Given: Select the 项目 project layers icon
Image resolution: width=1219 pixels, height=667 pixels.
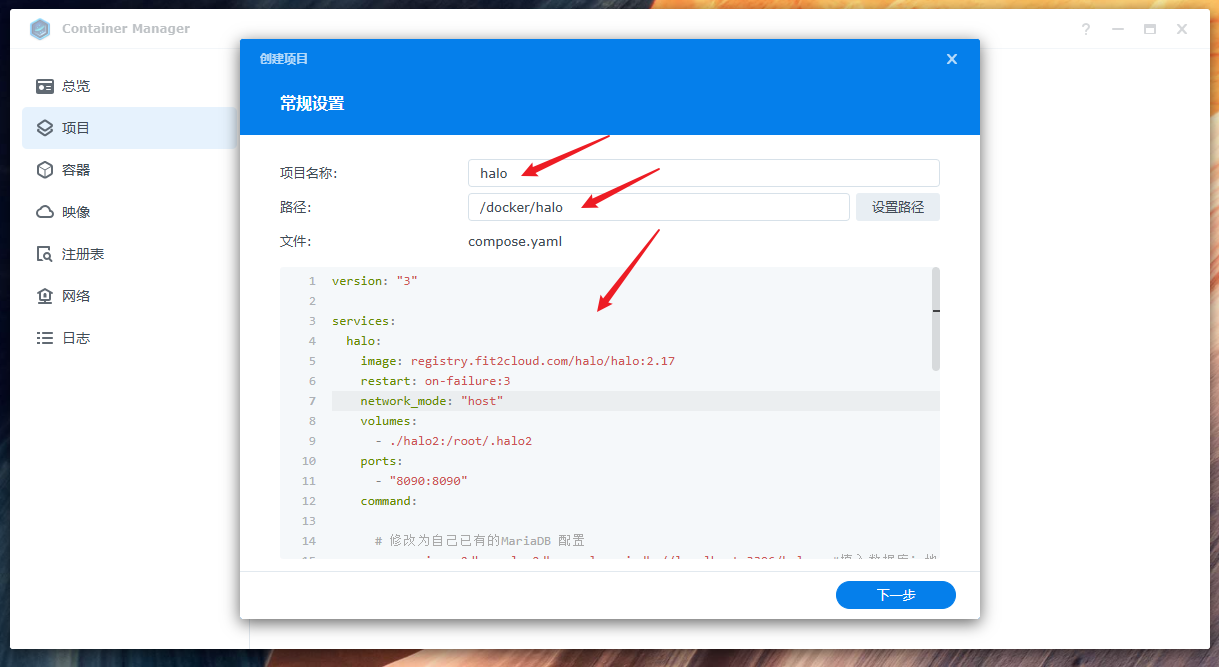Looking at the screenshot, I should [x=45, y=128].
